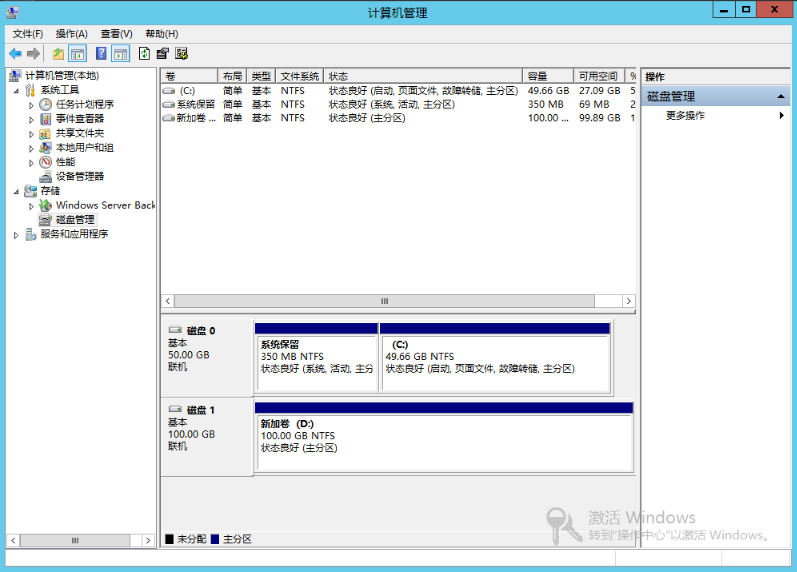Viewport: 797px width, 572px height.
Task: Click the Device Manager icon
Action: 46,176
